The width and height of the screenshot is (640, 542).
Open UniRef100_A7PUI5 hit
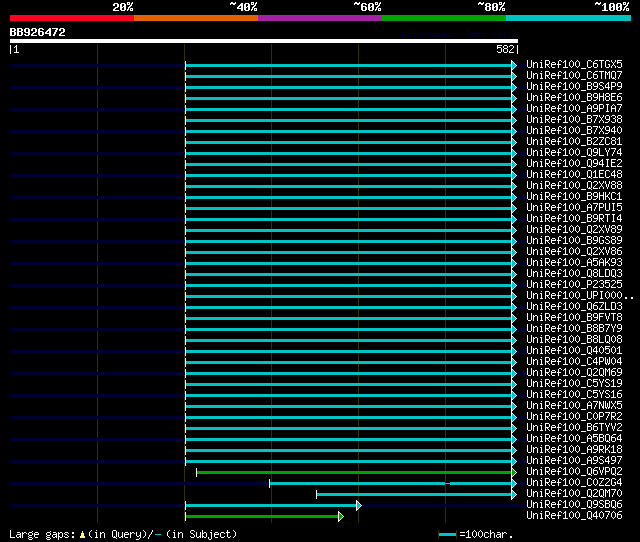(x=574, y=207)
